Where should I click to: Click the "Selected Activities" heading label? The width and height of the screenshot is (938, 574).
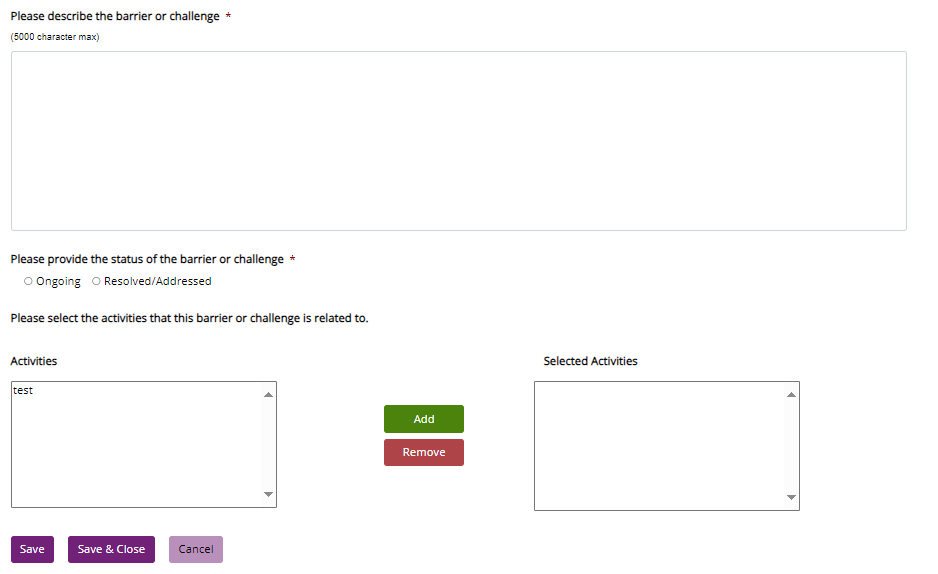(590, 361)
